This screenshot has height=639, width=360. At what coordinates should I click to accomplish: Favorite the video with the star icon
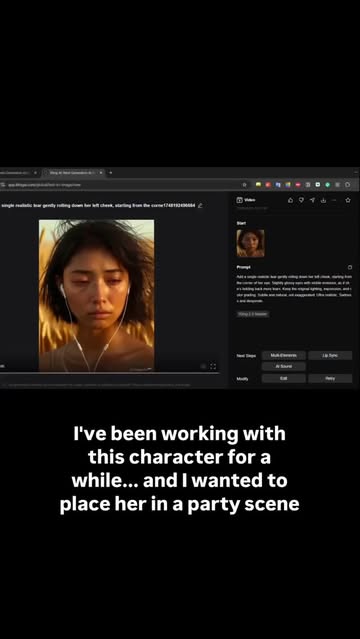click(348, 200)
